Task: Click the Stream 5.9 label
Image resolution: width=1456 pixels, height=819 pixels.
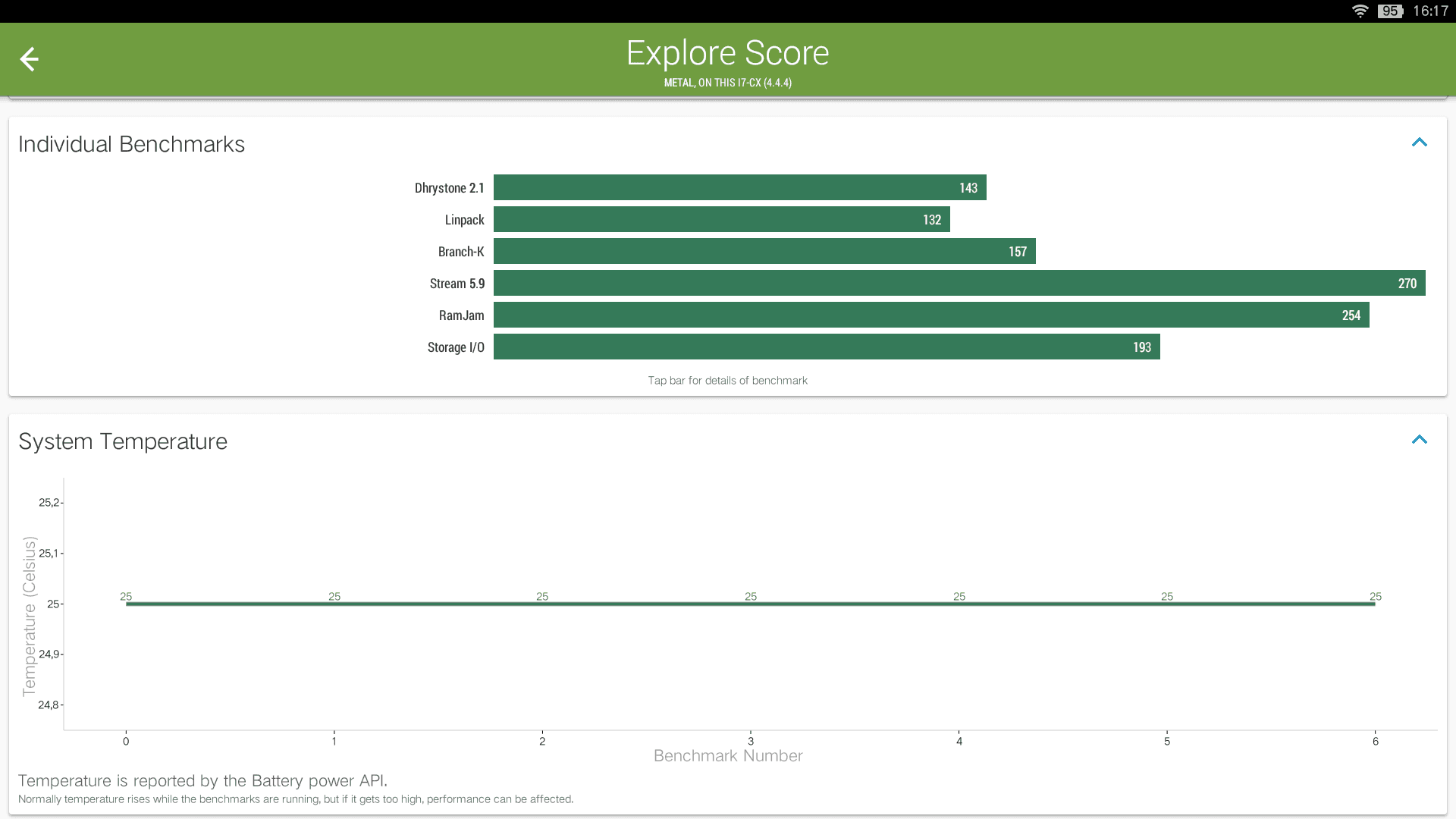Action: (457, 284)
